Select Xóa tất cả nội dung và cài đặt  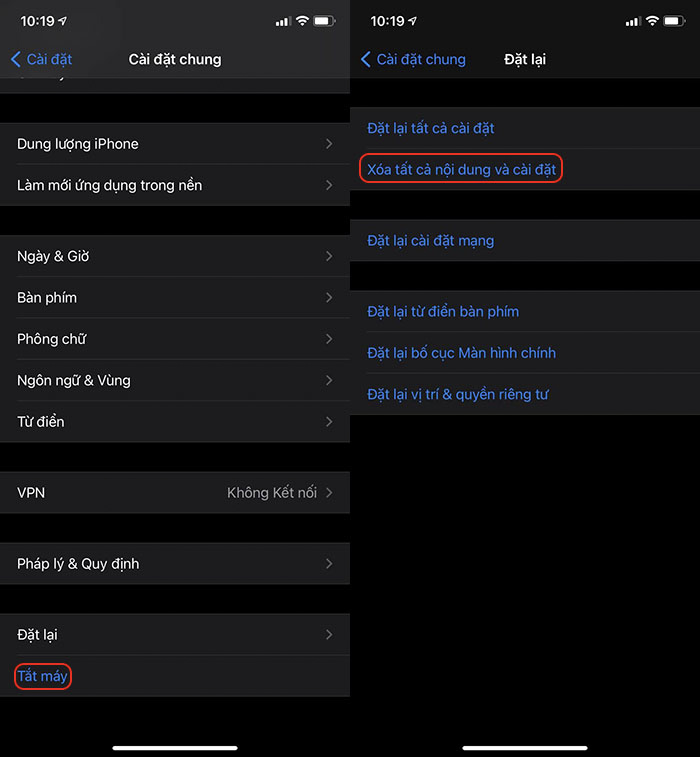[x=461, y=170]
